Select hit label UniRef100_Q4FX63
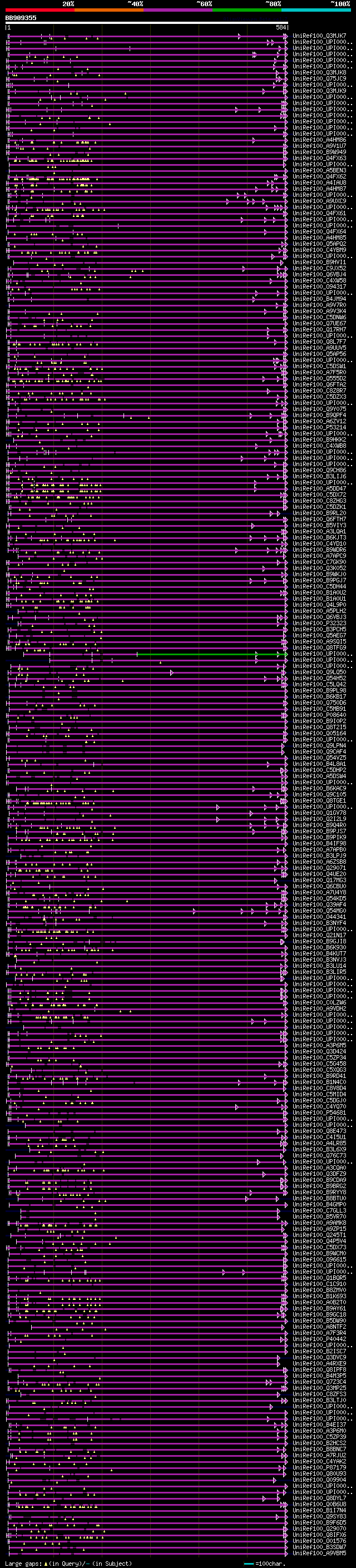 click(319, 159)
